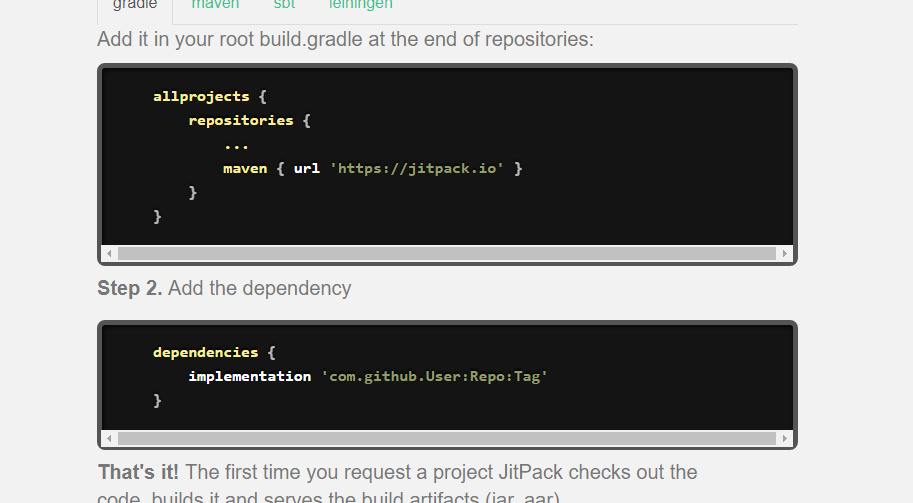
Task: Open the maven tab
Action: (215, 5)
